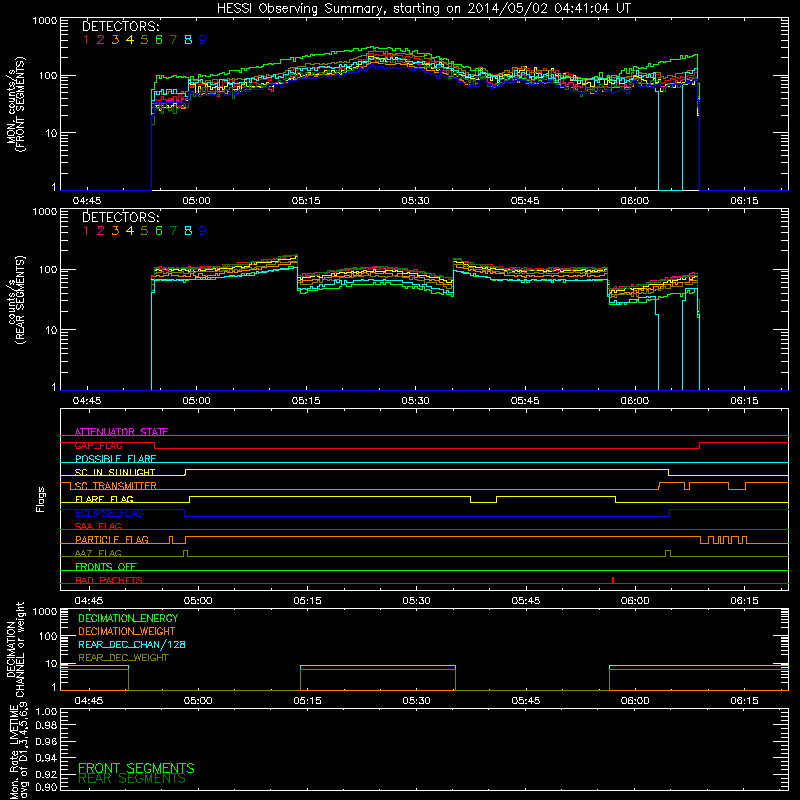Pick the 0.94 value on the livetime axis

(46, 758)
